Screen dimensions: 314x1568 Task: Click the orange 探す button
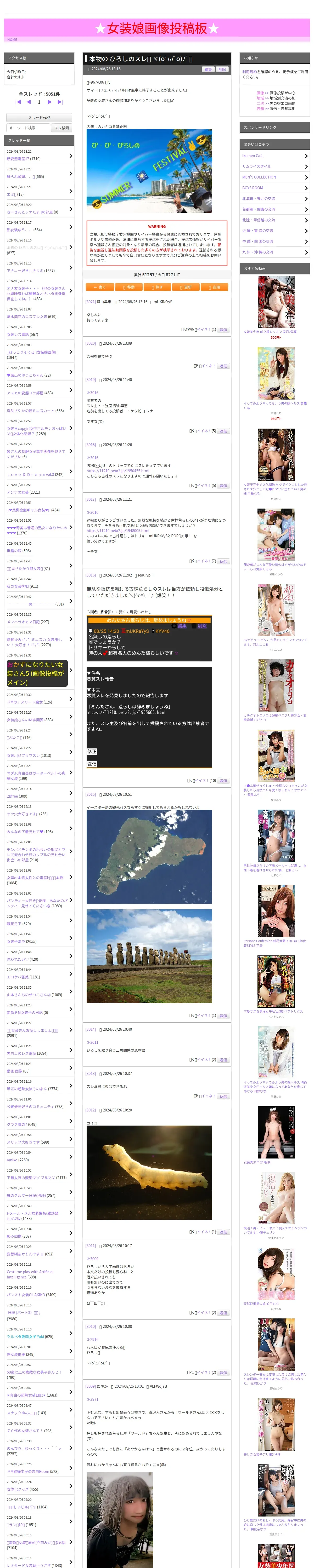(x=157, y=287)
